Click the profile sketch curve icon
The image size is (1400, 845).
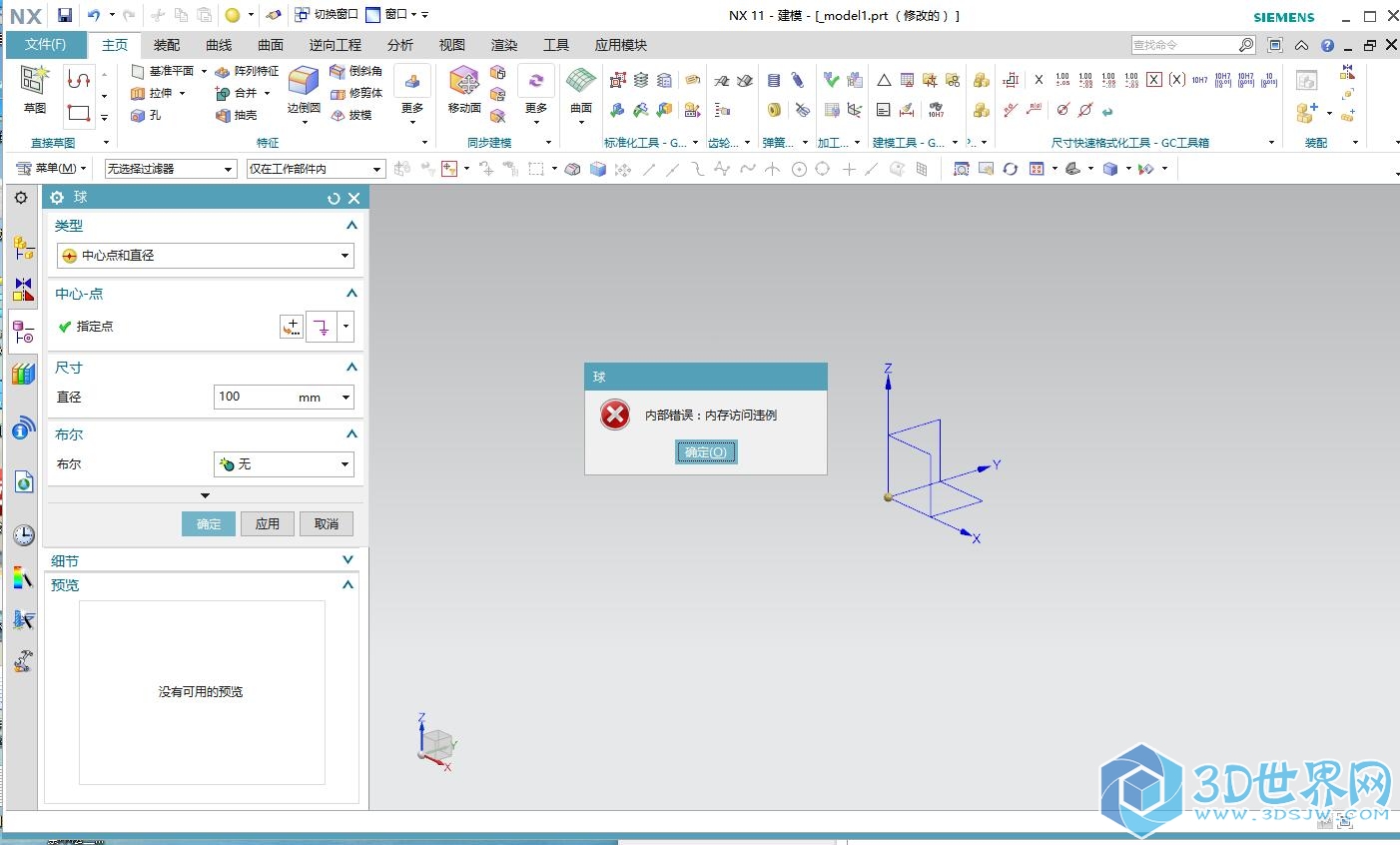click(x=79, y=78)
